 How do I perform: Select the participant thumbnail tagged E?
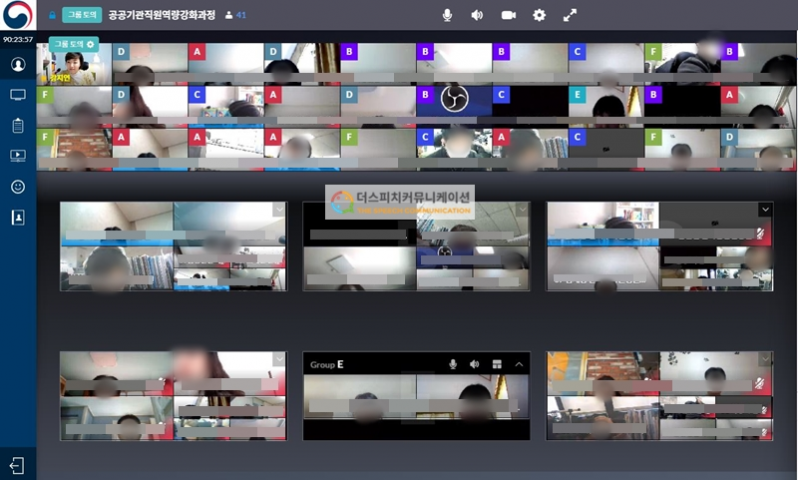(x=606, y=106)
